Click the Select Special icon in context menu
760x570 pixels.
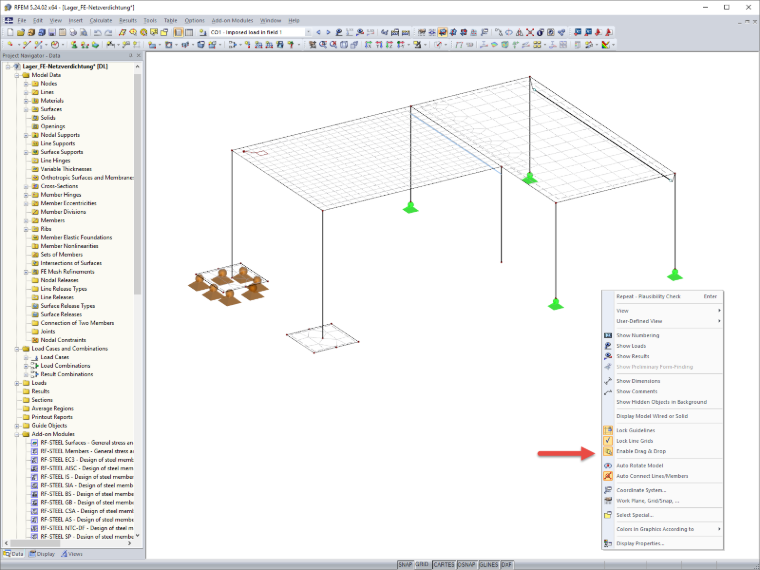608,515
